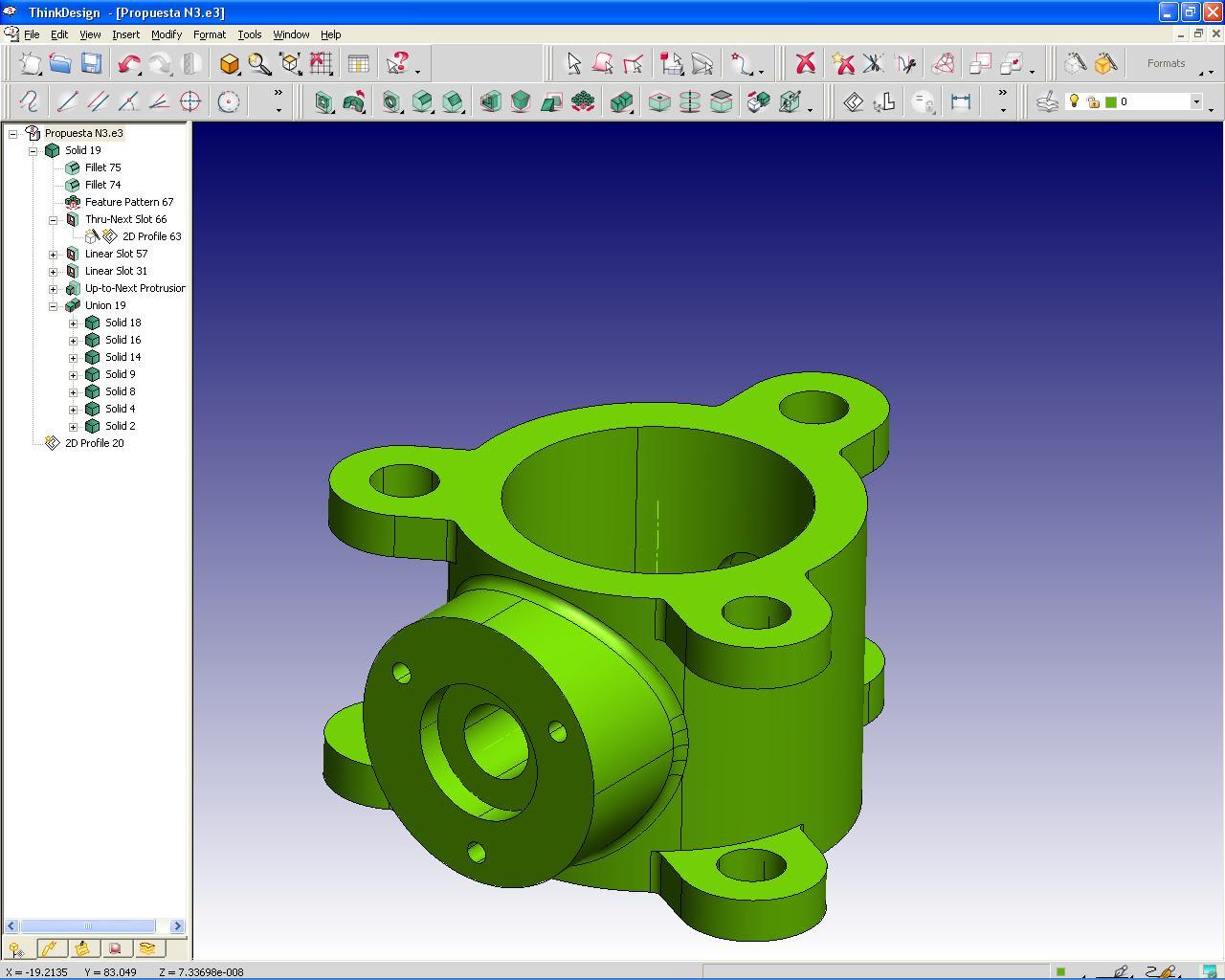Click the orange cube with pencil icon
The image size is (1225, 980).
[1105, 64]
